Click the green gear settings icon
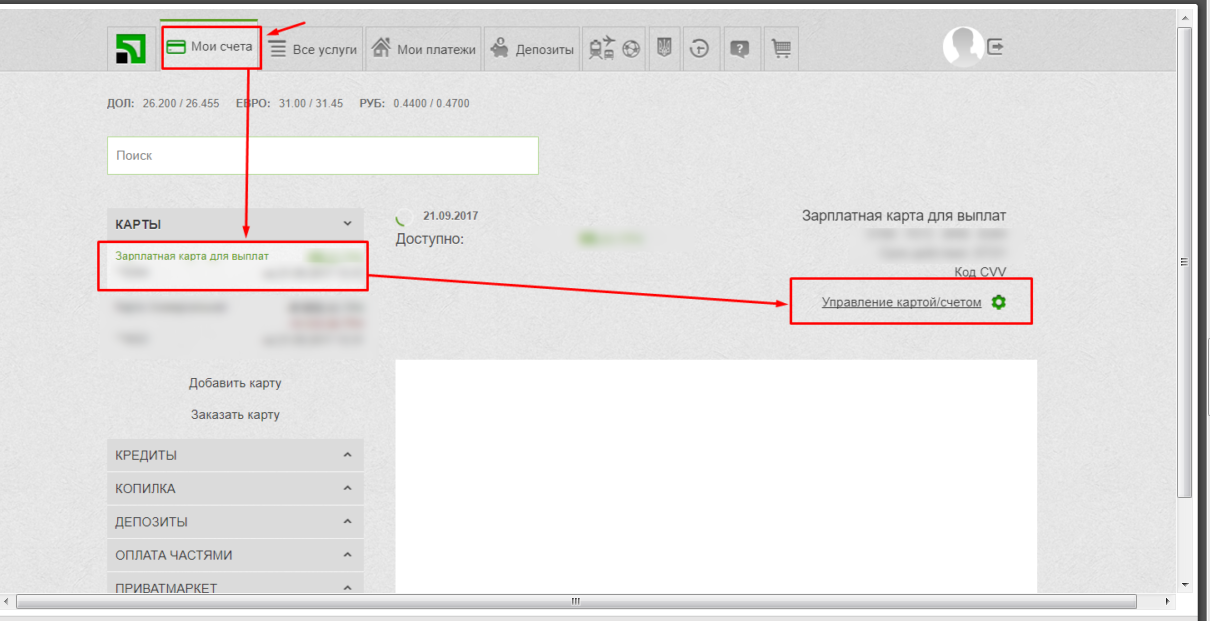 pos(998,302)
